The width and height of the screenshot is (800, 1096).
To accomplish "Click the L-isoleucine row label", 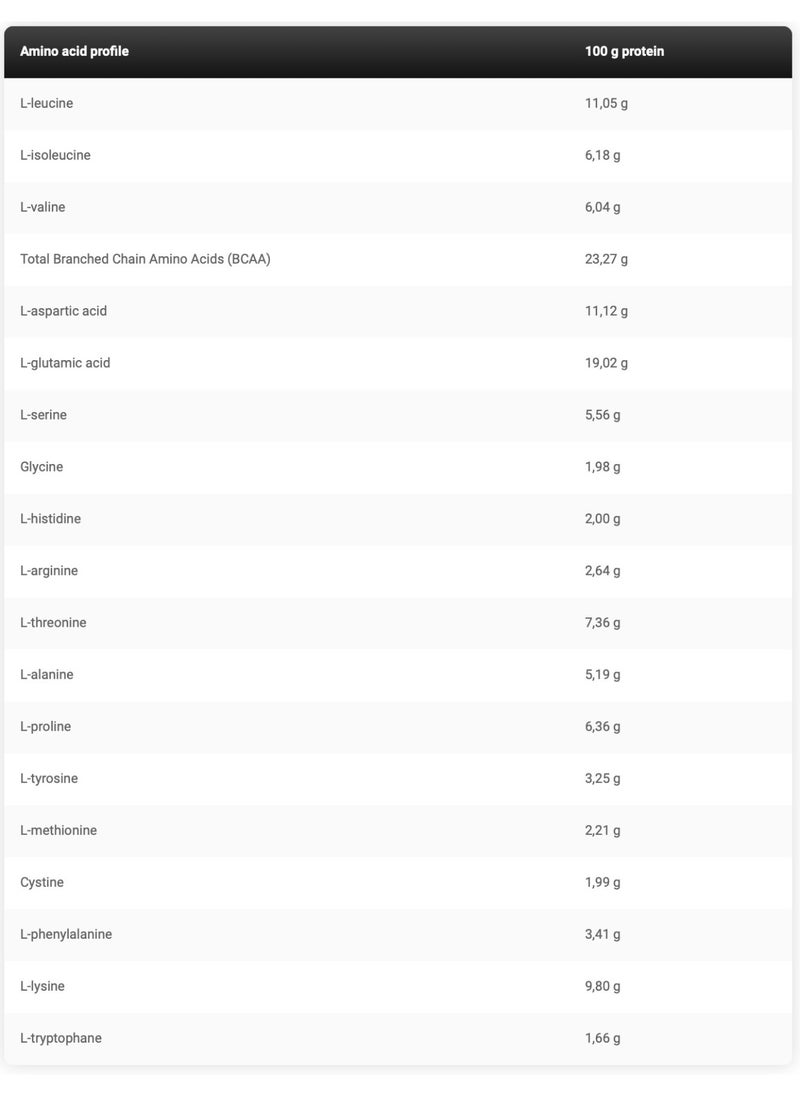I will (x=55, y=154).
